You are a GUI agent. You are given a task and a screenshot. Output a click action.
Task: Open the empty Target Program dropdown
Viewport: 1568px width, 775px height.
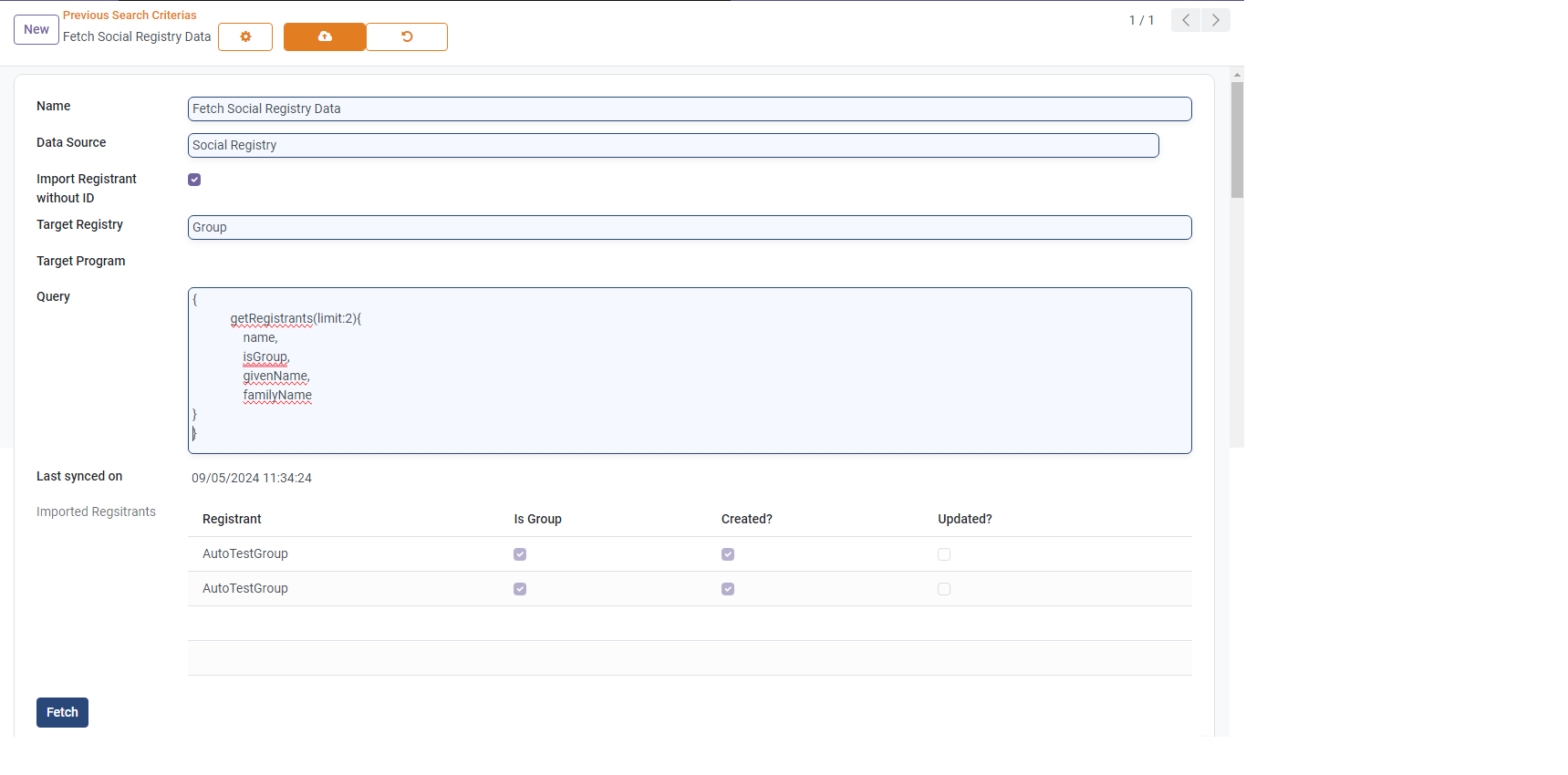click(689, 262)
